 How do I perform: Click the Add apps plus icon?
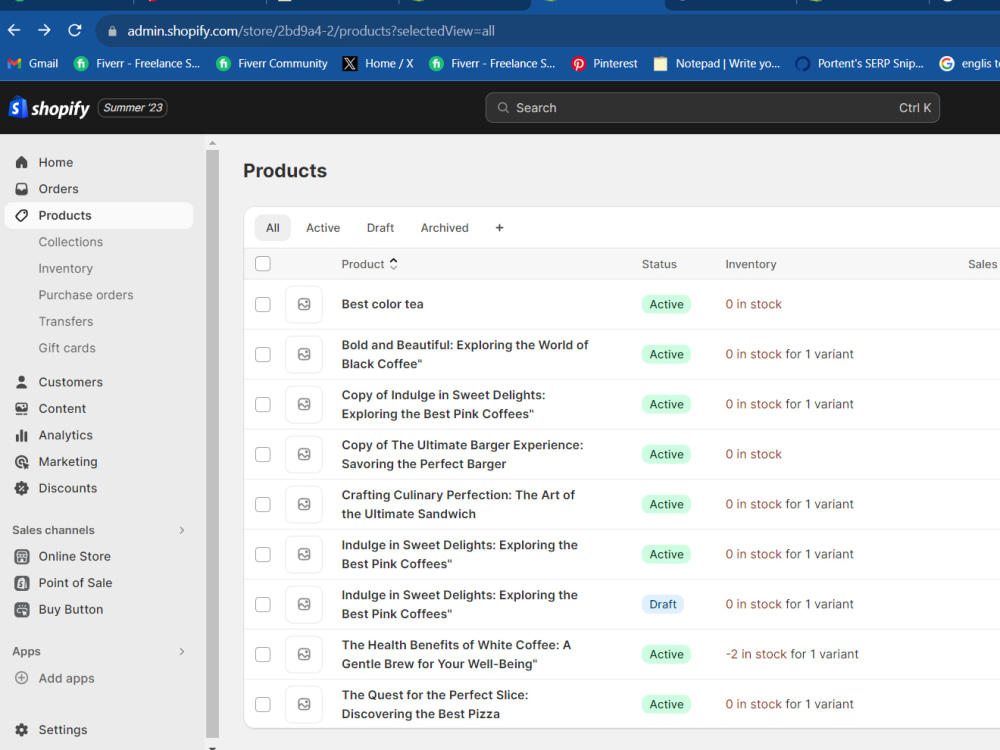(22, 678)
